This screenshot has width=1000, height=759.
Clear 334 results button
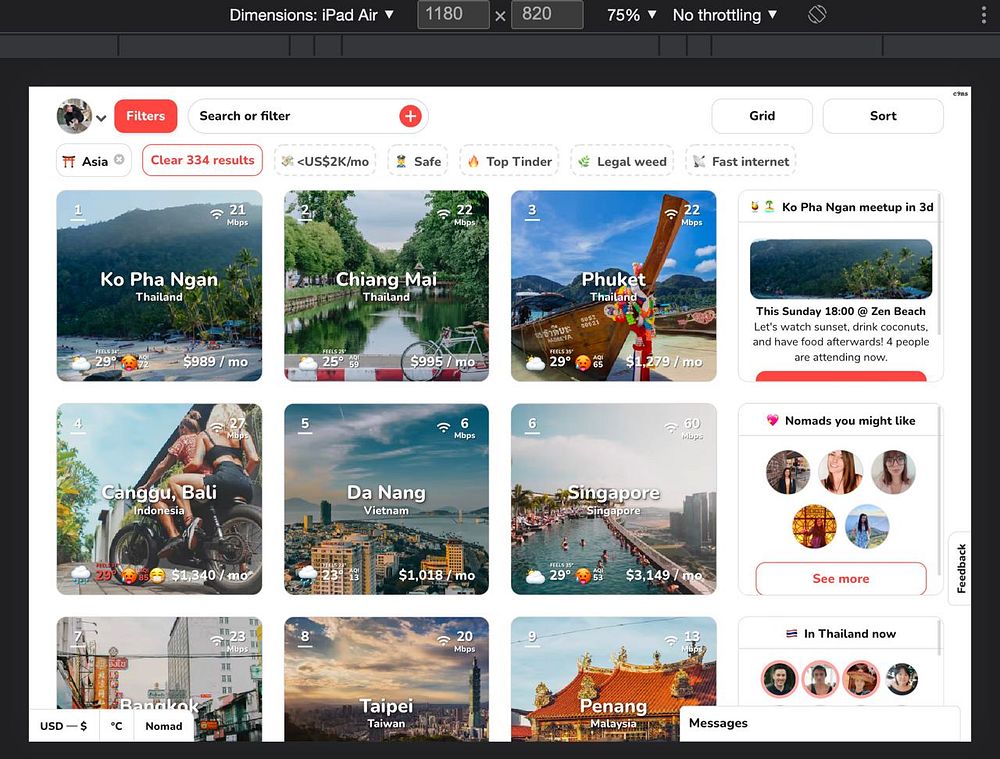tap(202, 160)
